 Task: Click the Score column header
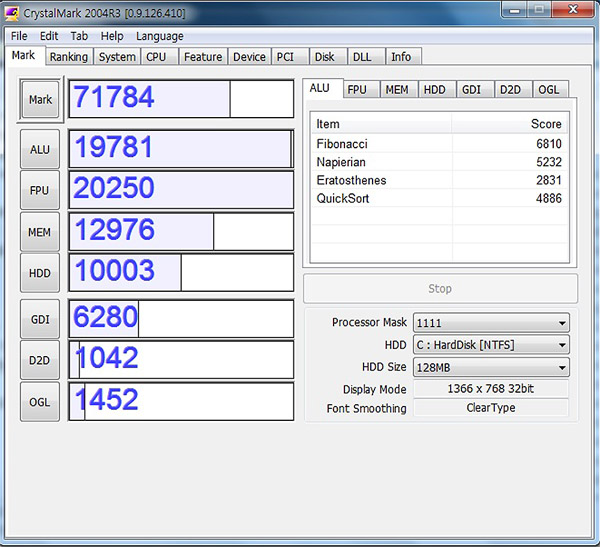510,124
